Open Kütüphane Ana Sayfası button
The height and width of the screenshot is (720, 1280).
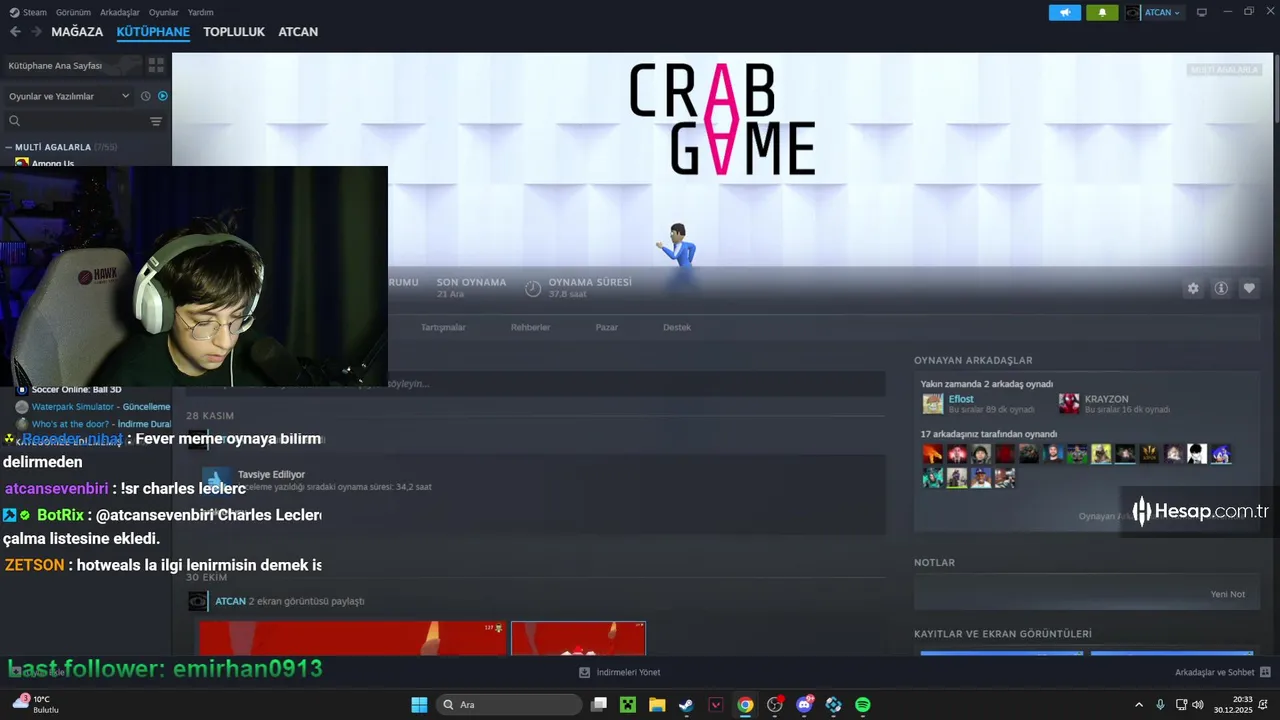coord(71,65)
